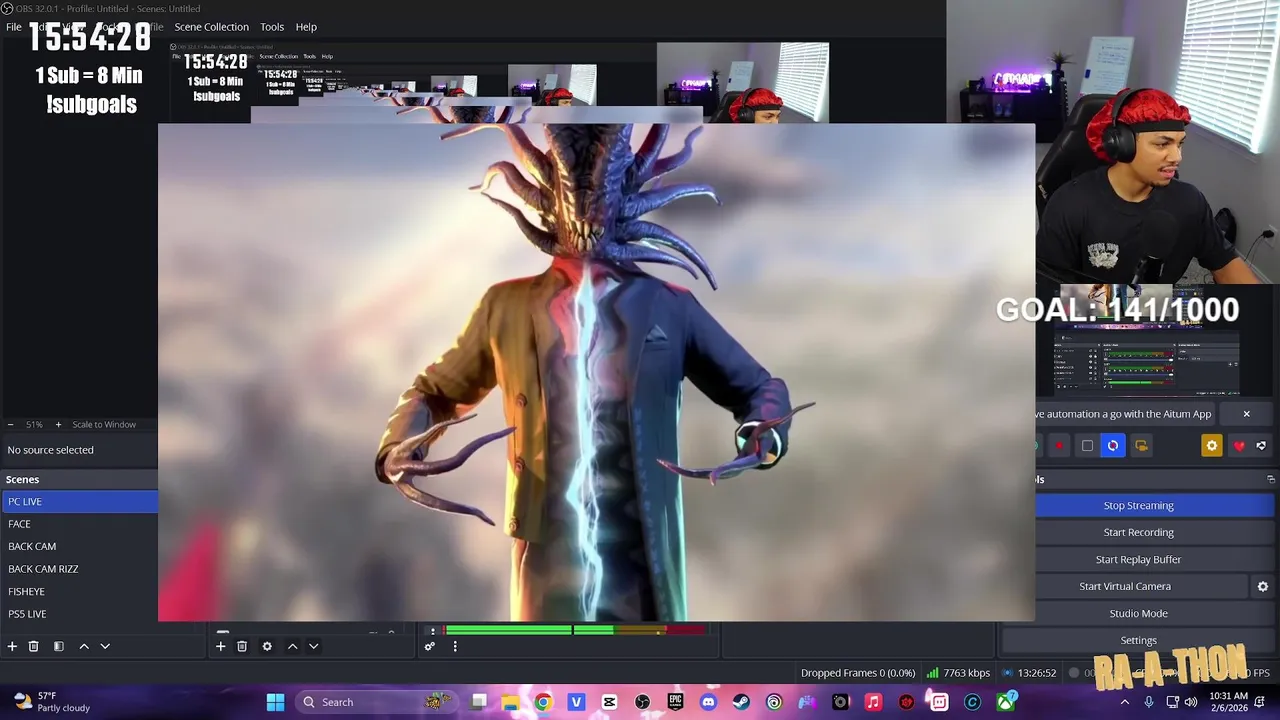The height and width of the screenshot is (720, 1280).
Task: Click Start Virtual Camera button
Action: click(x=1125, y=587)
